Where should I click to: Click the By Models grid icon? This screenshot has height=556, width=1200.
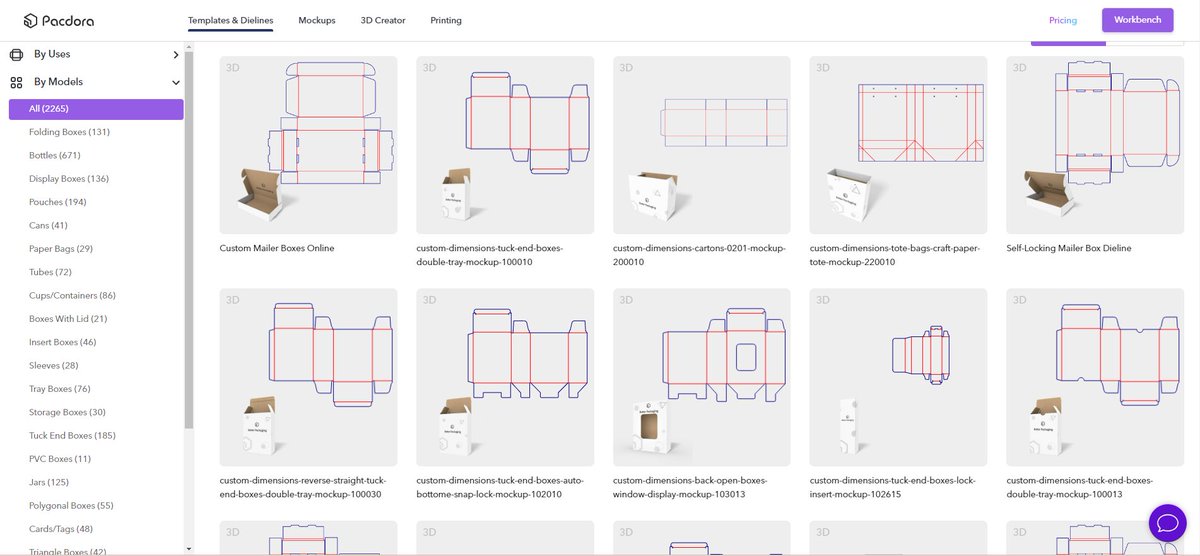pos(16,82)
